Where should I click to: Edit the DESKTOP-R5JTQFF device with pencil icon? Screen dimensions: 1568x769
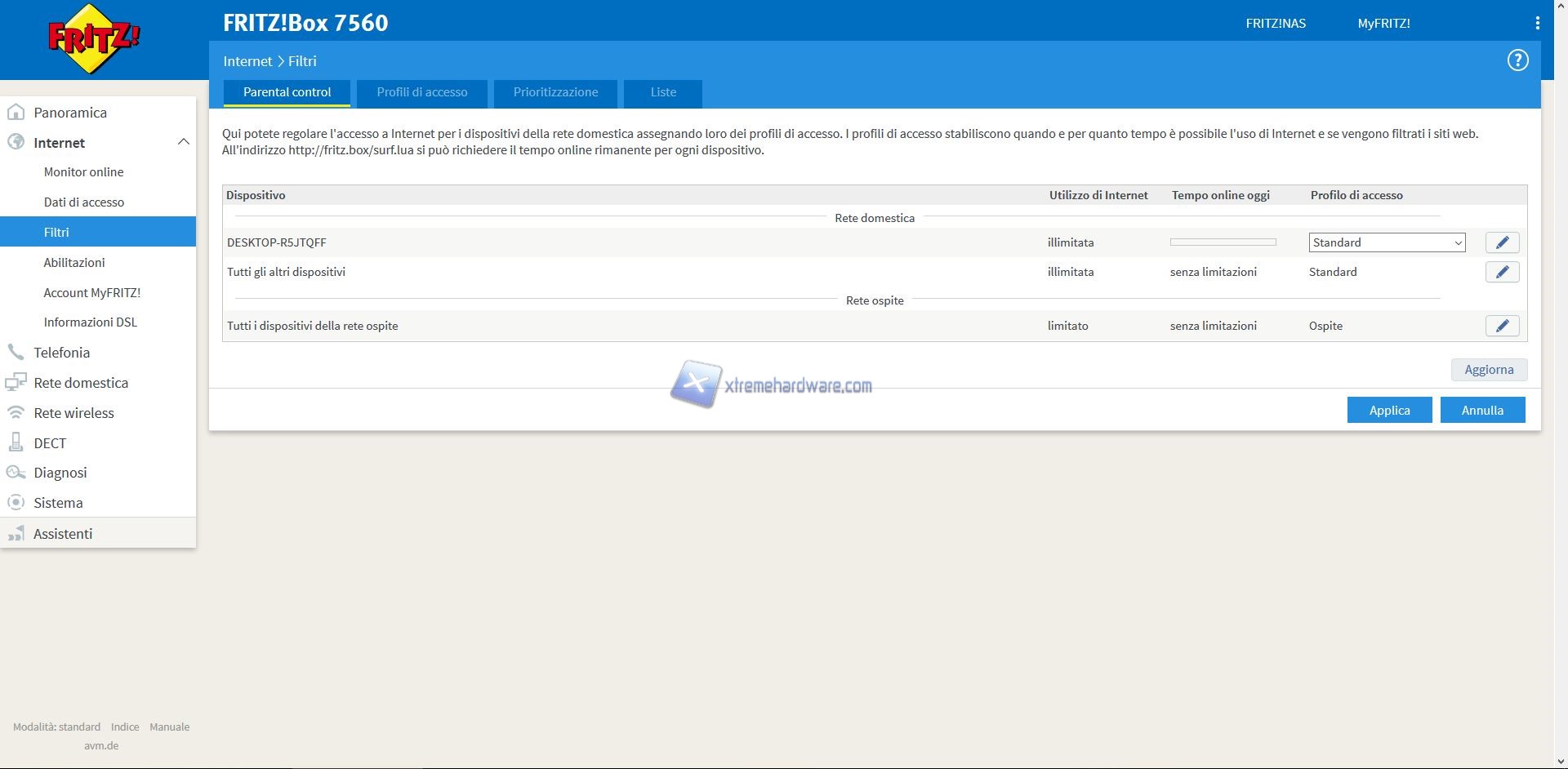(1502, 242)
